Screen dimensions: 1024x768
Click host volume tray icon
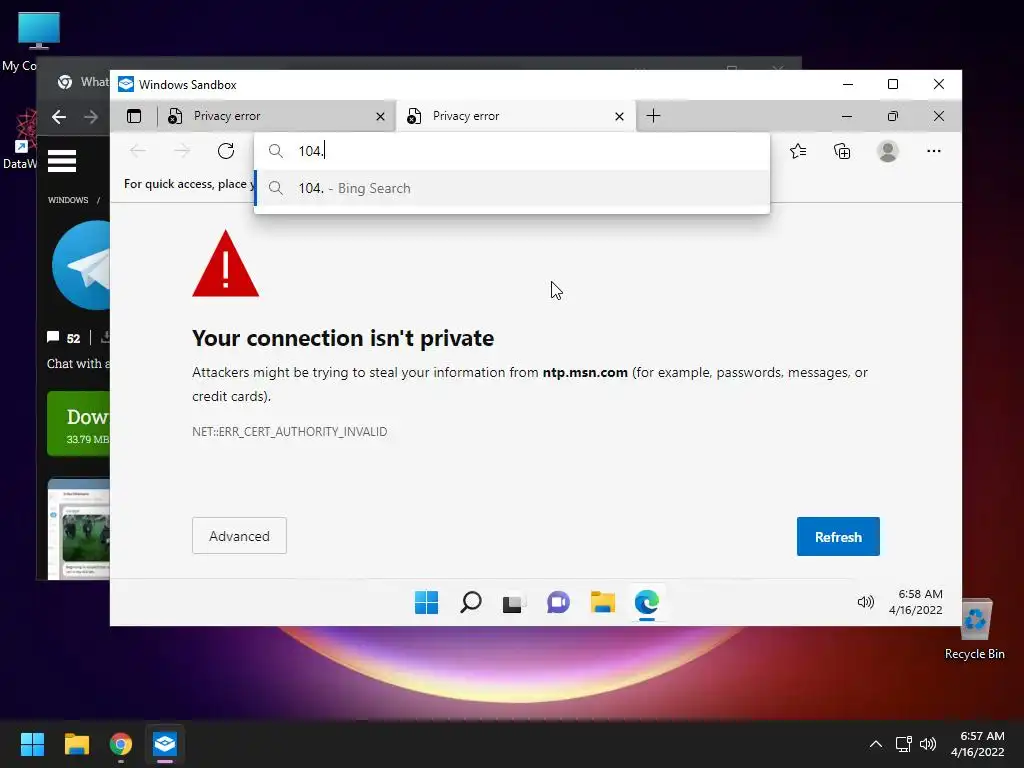point(928,744)
